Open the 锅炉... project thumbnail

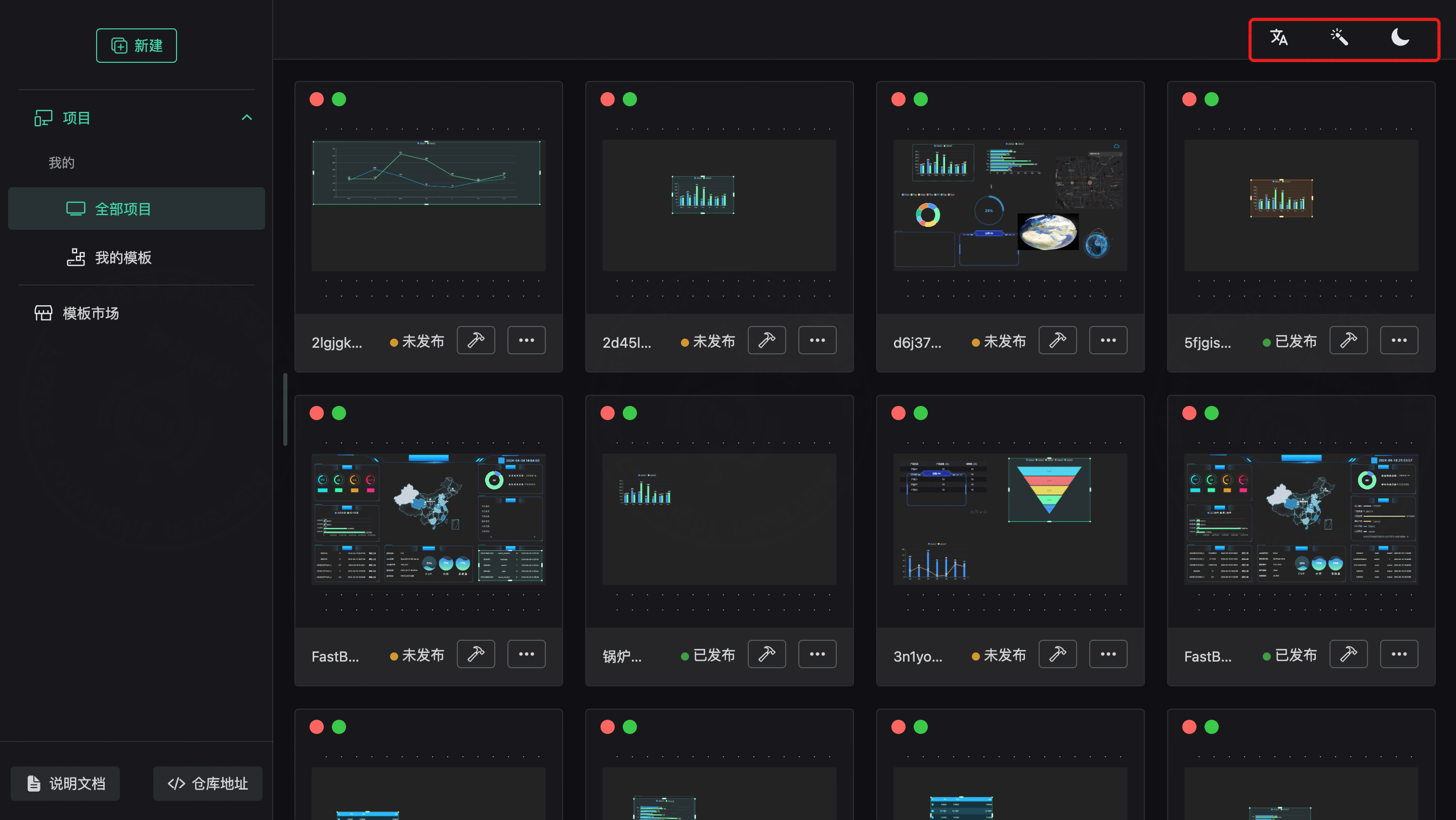tap(719, 519)
